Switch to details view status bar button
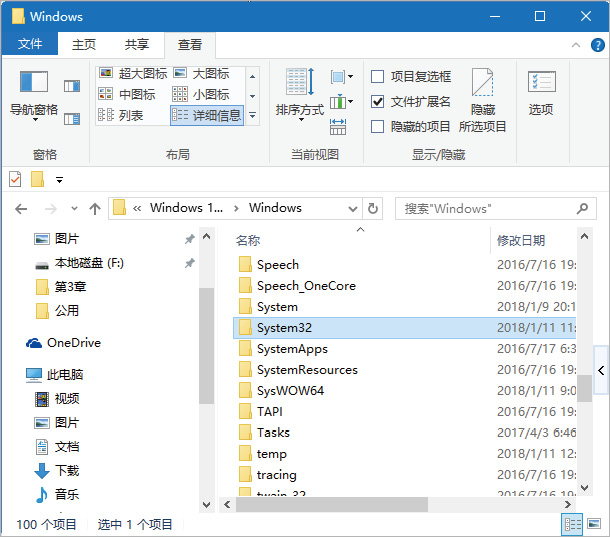610x537 pixels. click(x=573, y=525)
